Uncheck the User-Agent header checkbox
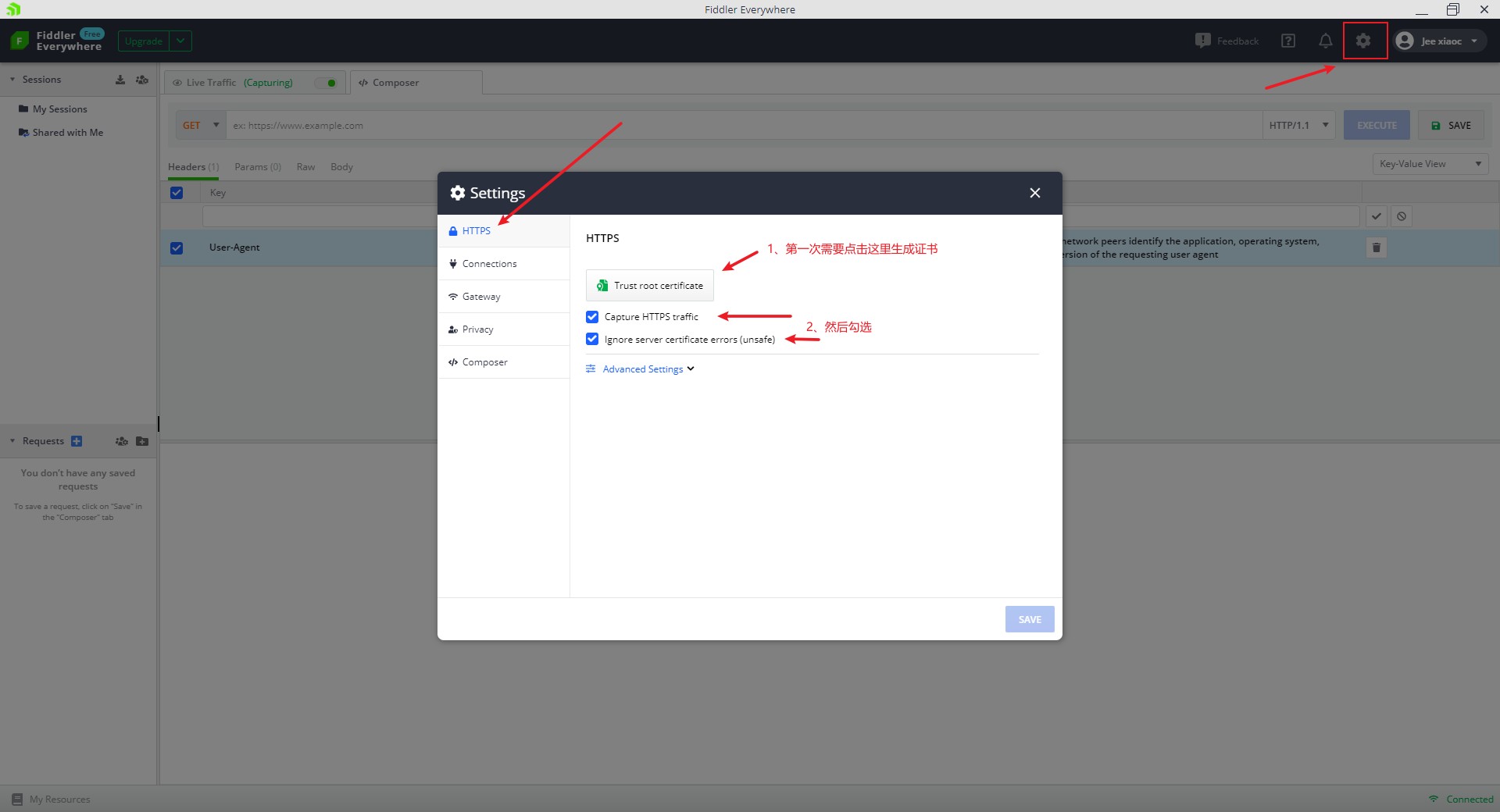This screenshot has width=1500, height=812. [177, 248]
